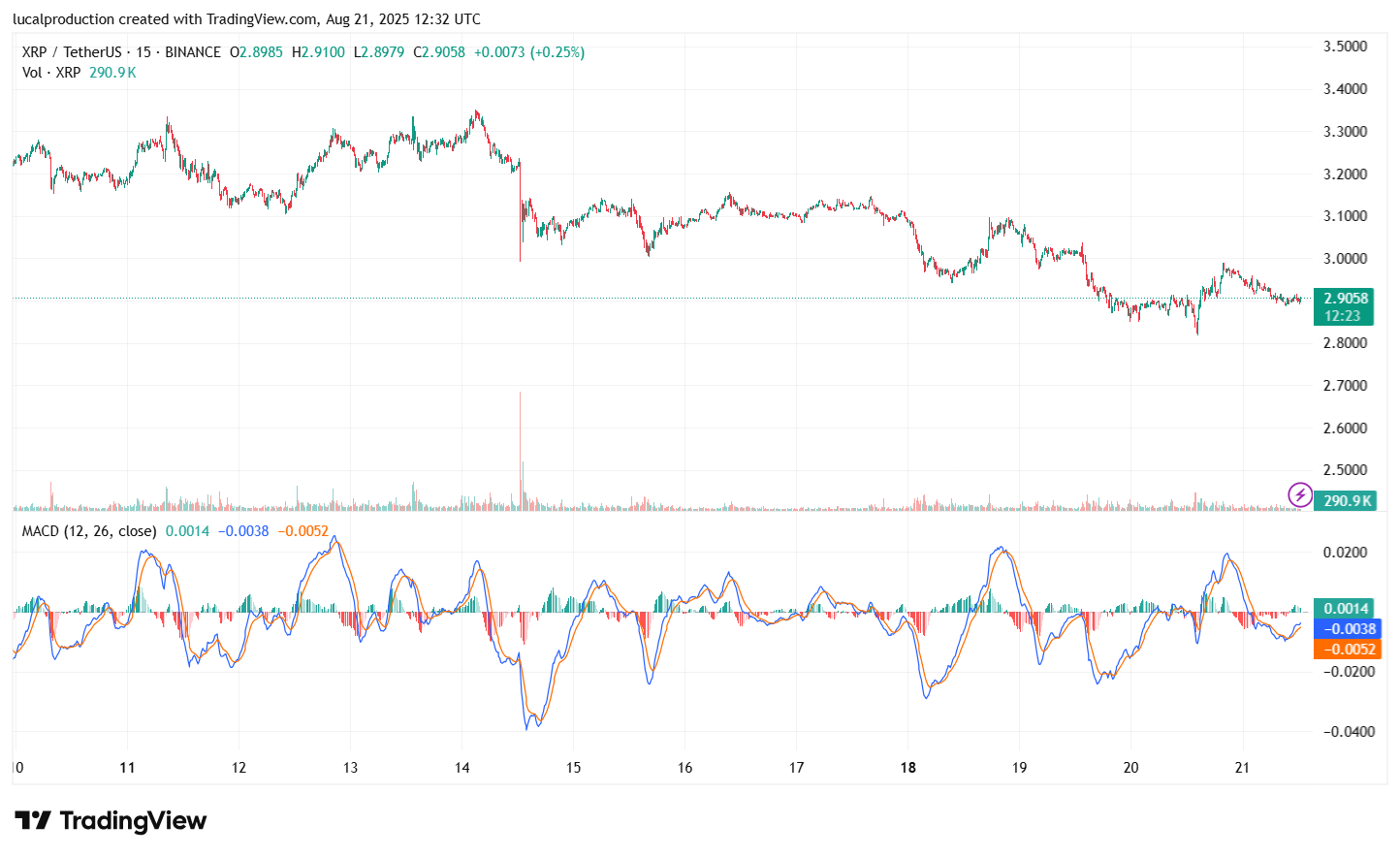The width and height of the screenshot is (1400, 857).
Task: Select the XRP / TetherUS symbol title
Action: (72, 52)
